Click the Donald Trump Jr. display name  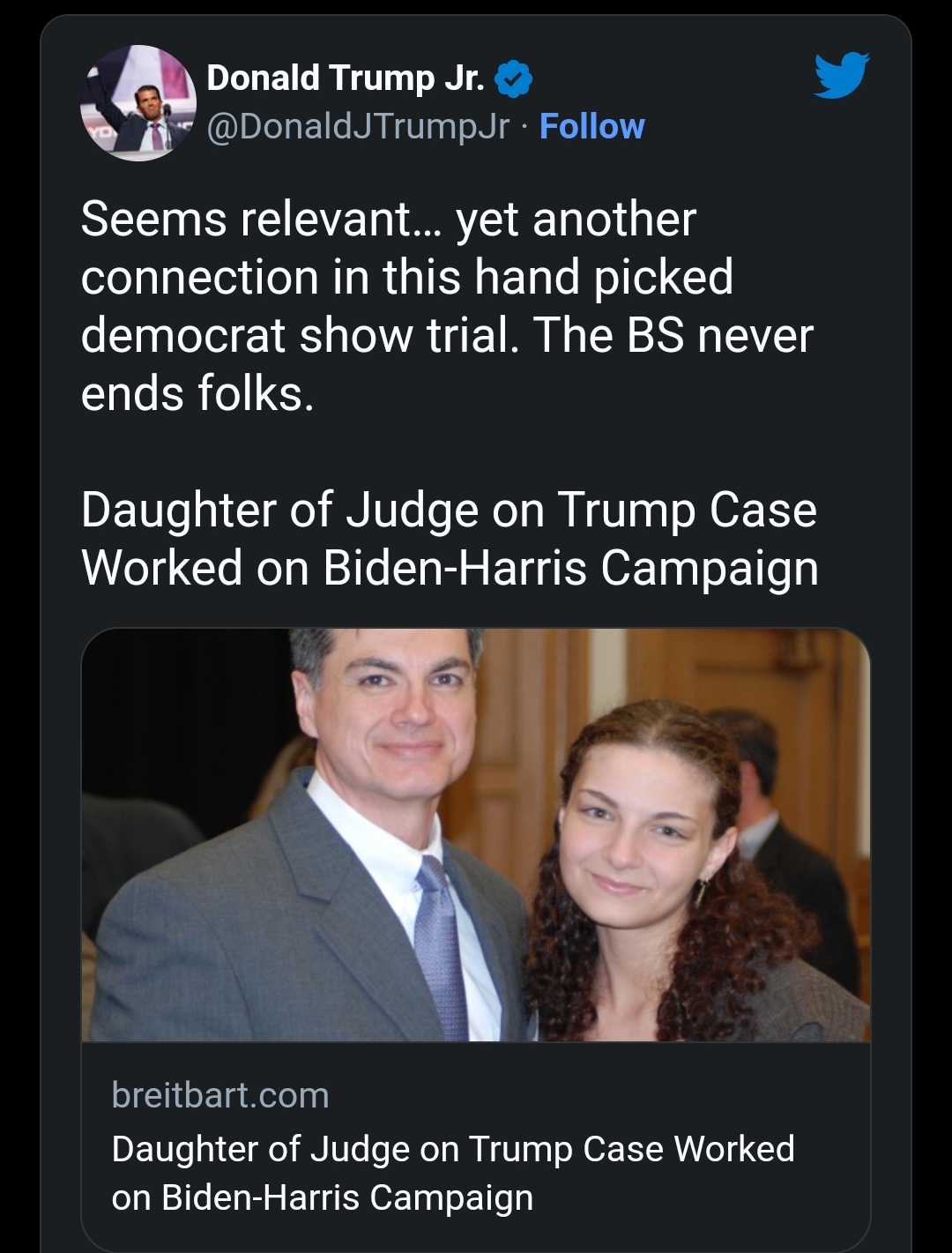tap(345, 78)
